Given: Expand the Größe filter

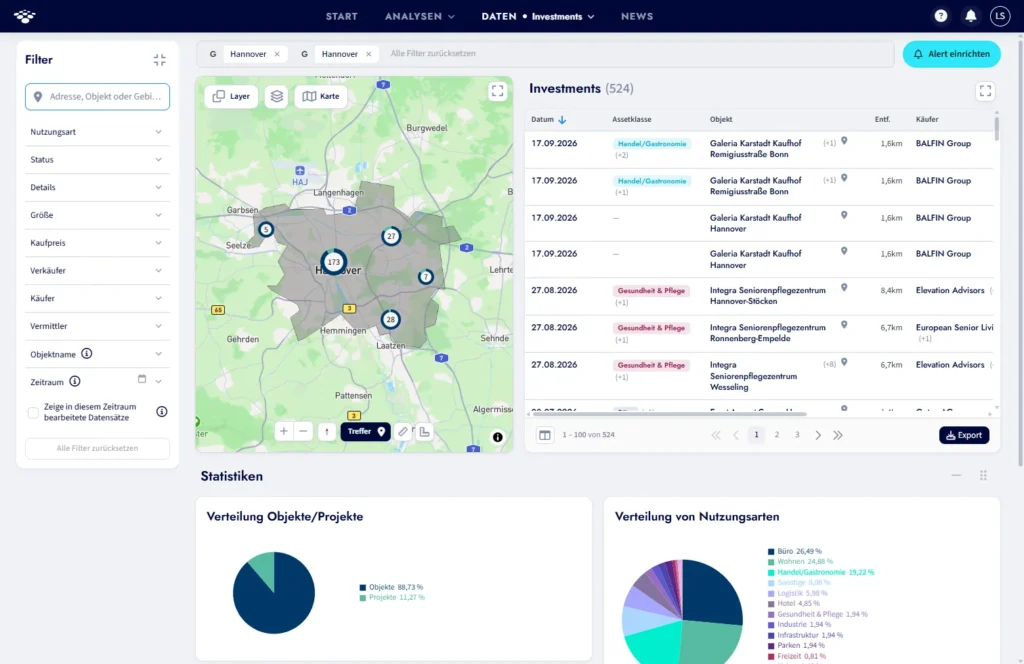Looking at the screenshot, I should 97,215.
